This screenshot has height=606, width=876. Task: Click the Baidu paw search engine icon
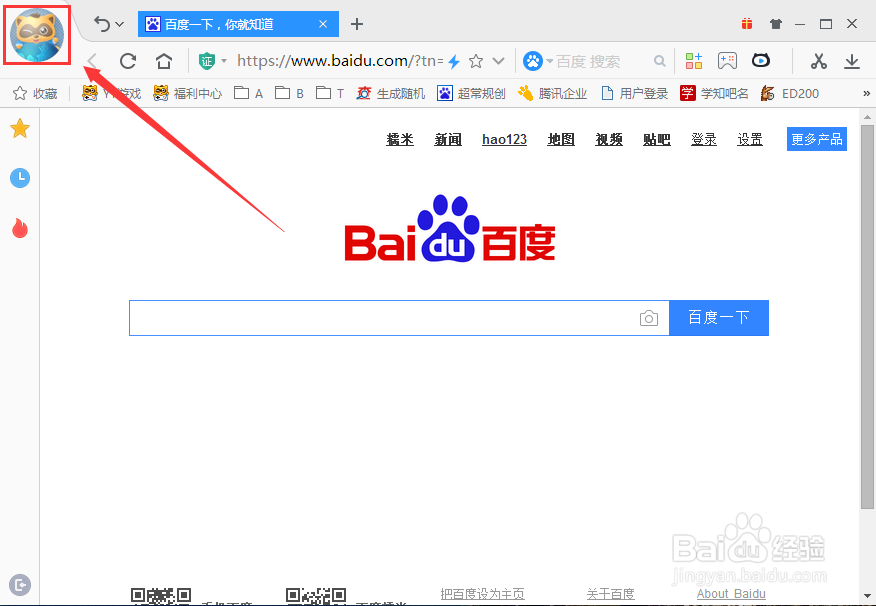533,61
